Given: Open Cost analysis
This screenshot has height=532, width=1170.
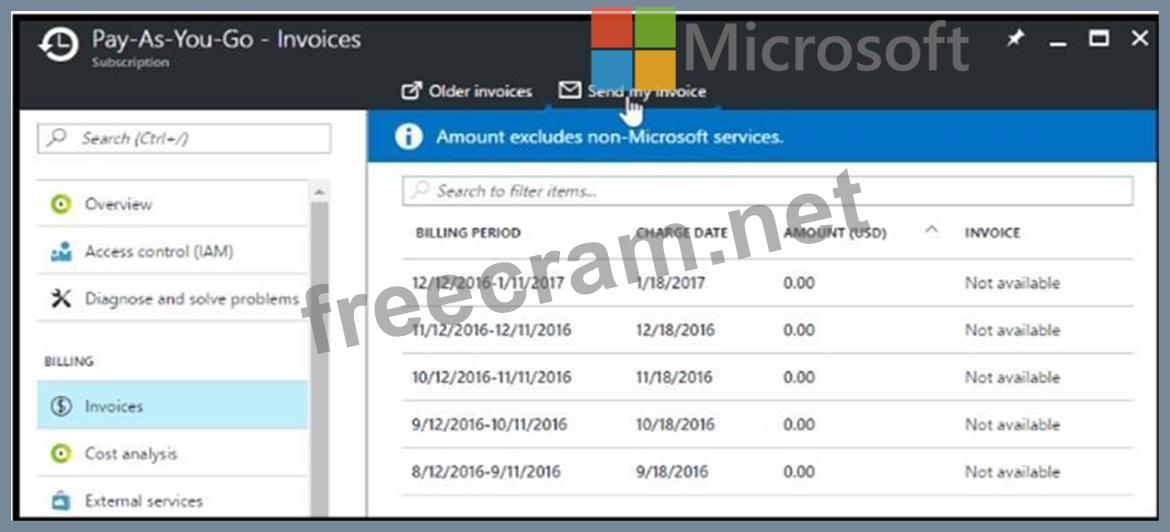Looking at the screenshot, I should pos(172,453).
